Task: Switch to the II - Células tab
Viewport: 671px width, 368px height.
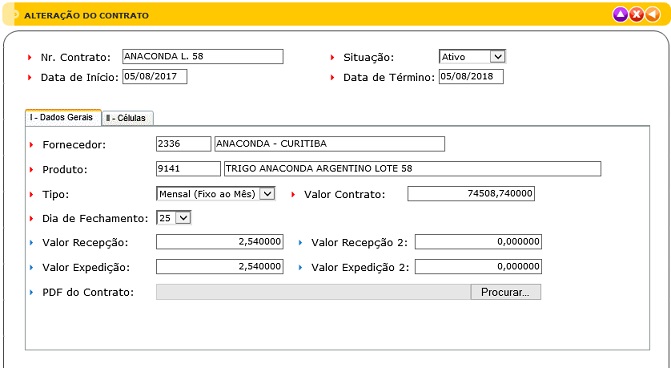Action: (x=128, y=118)
